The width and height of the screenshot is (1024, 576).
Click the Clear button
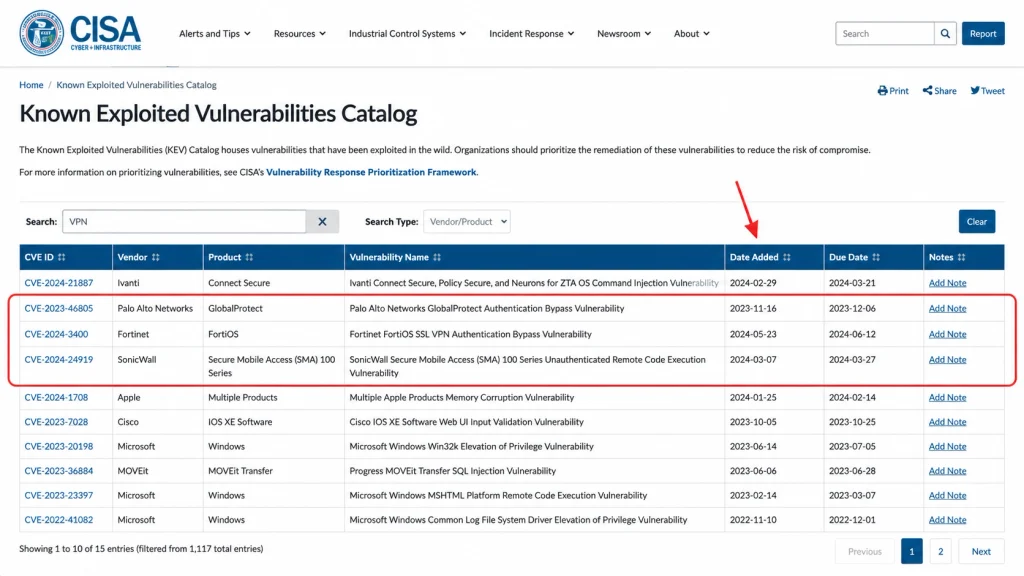point(976,221)
